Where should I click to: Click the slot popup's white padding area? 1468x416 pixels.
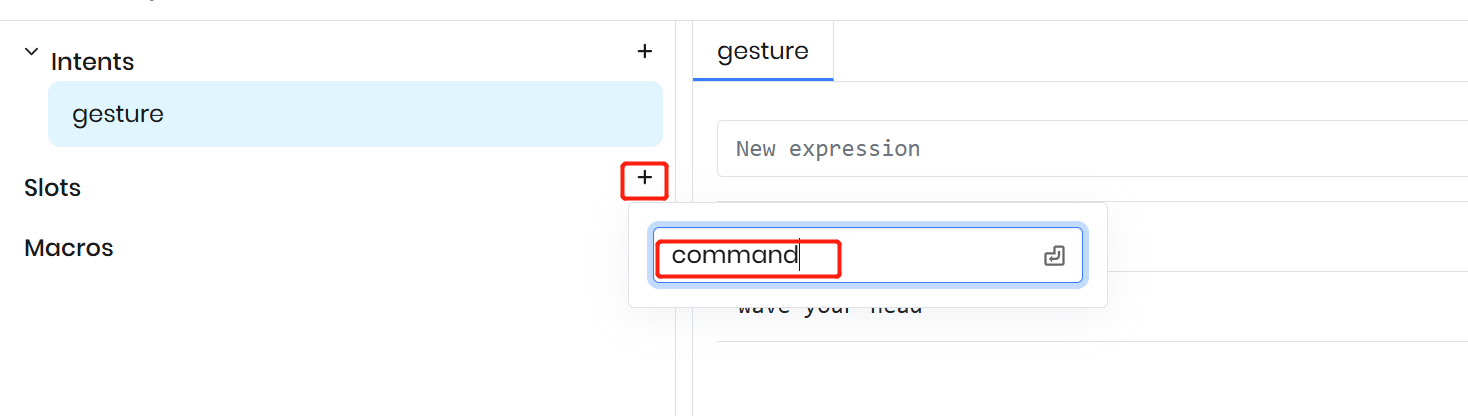(868, 296)
